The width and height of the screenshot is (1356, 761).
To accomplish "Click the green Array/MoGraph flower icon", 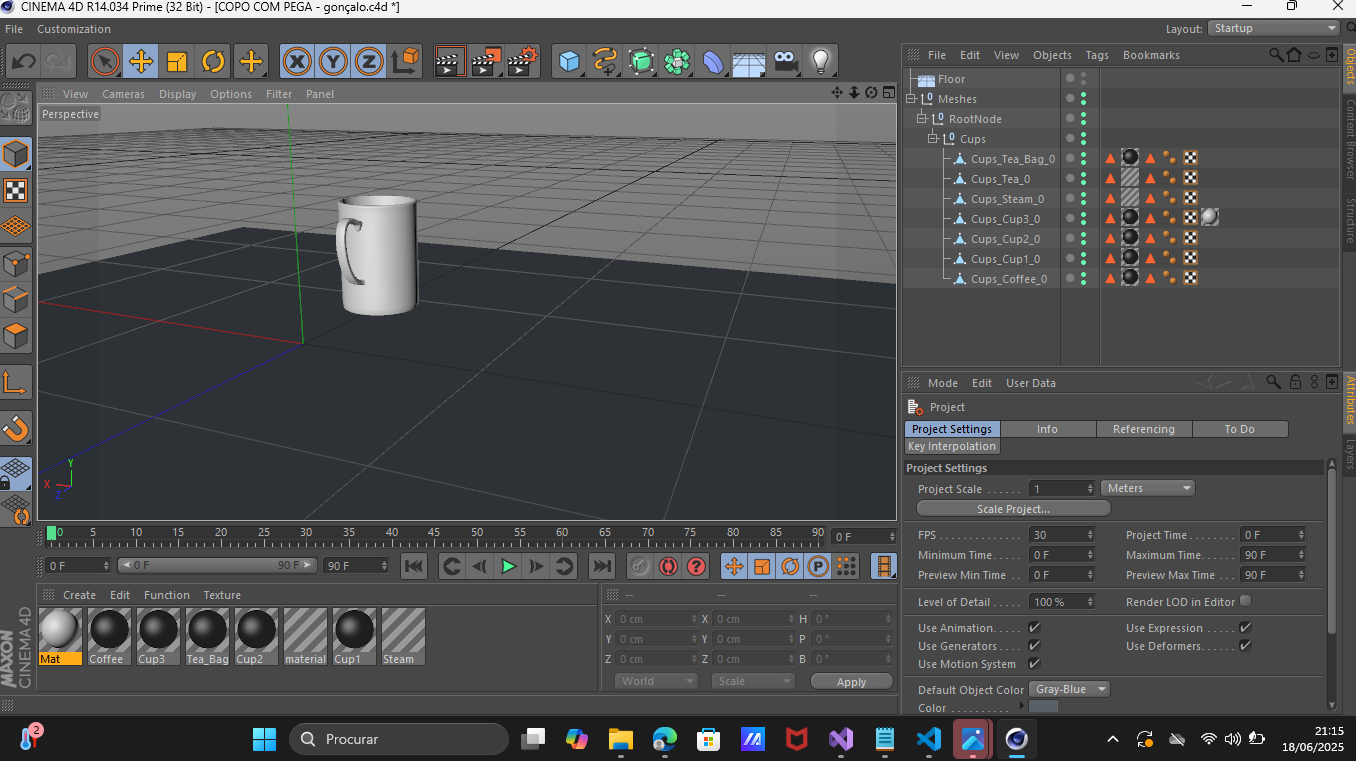I will click(x=677, y=62).
